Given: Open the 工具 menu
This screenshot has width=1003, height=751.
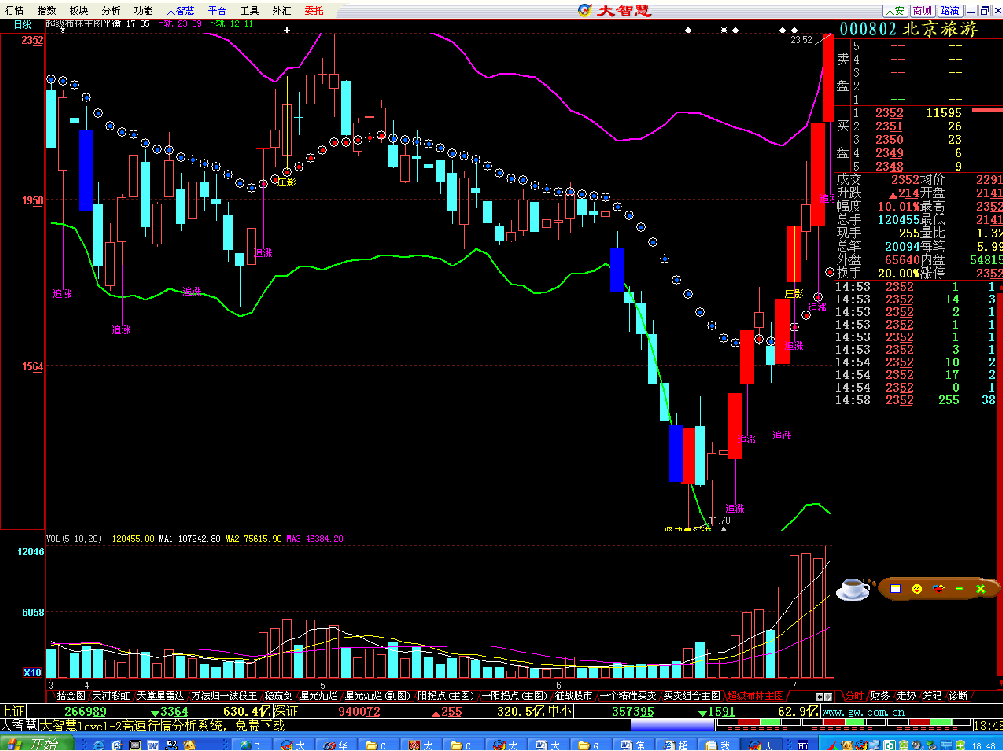Looking at the screenshot, I should tap(249, 10).
